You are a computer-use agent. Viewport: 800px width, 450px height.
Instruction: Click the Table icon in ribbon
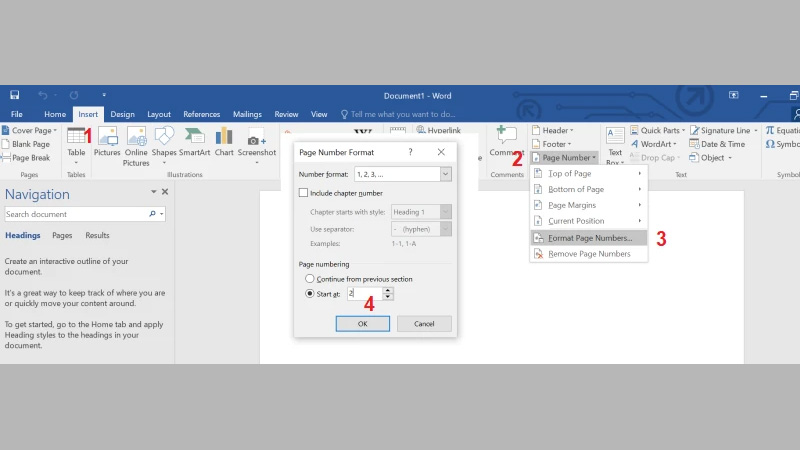76,138
